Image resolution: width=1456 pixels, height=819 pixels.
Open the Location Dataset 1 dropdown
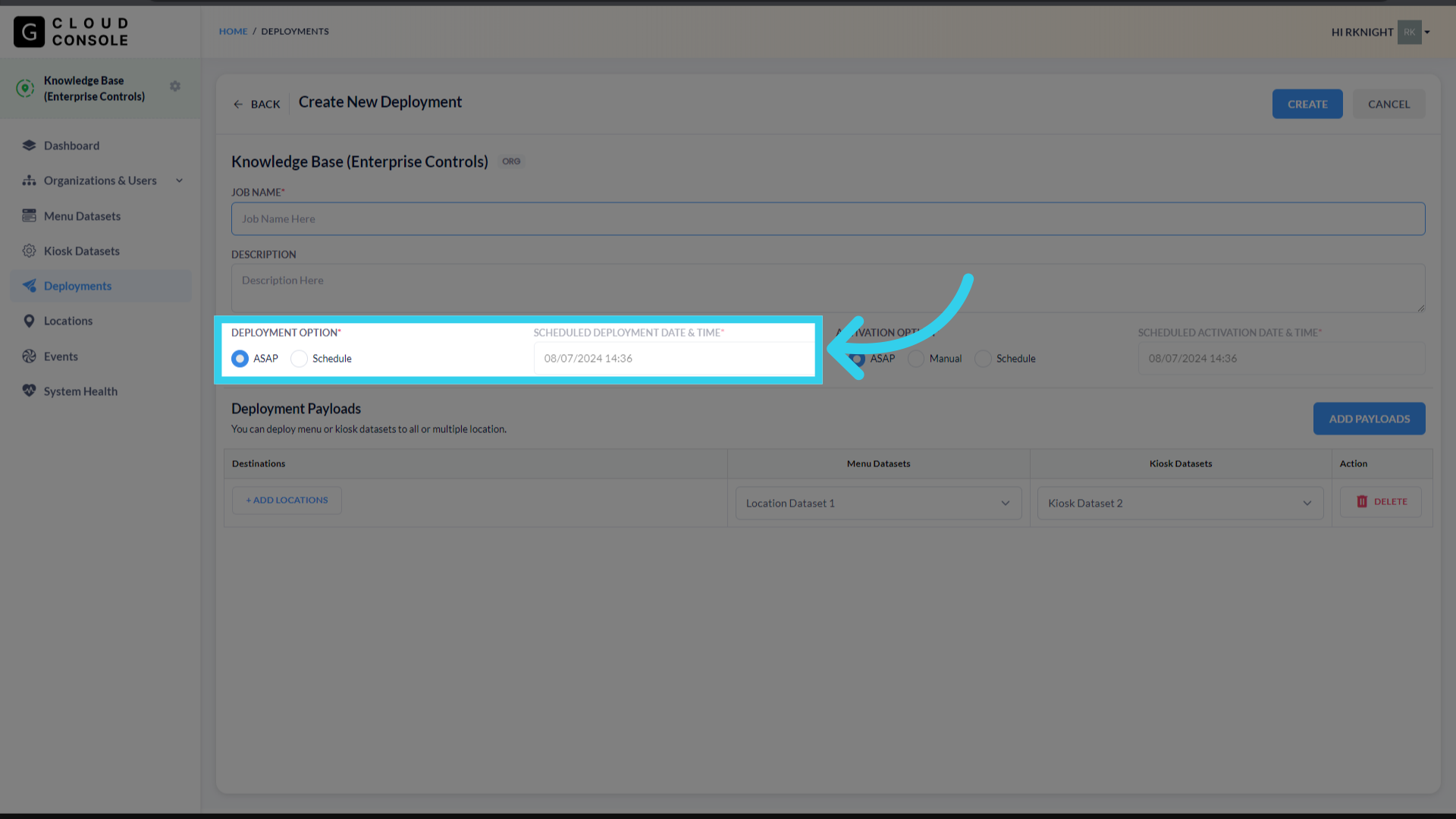coord(878,503)
